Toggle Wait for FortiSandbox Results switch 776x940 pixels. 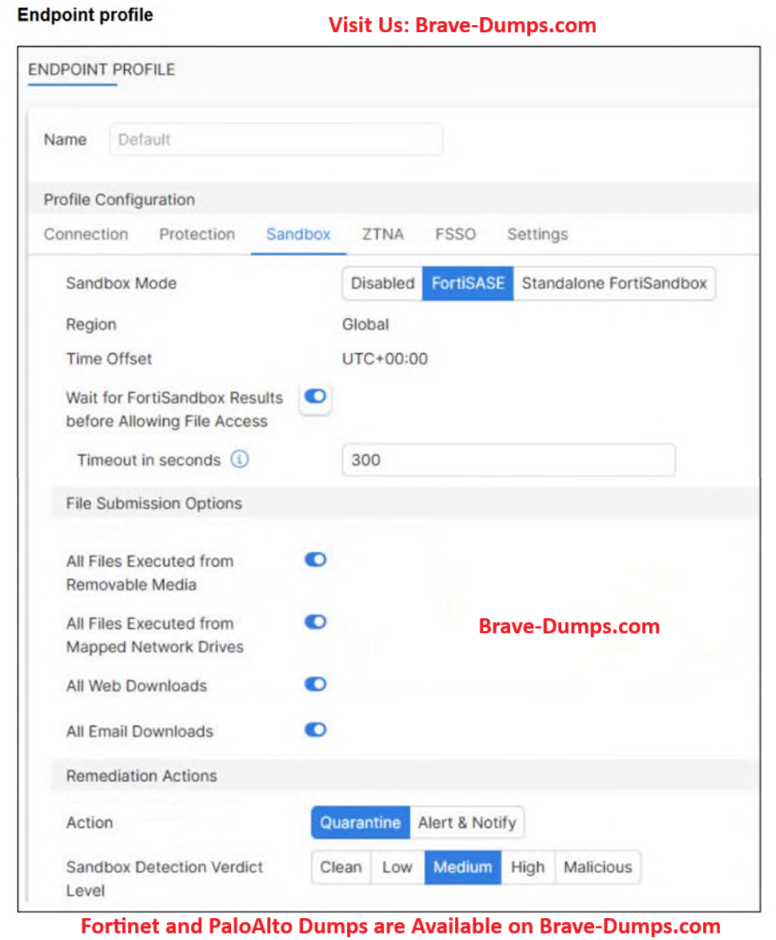click(315, 397)
